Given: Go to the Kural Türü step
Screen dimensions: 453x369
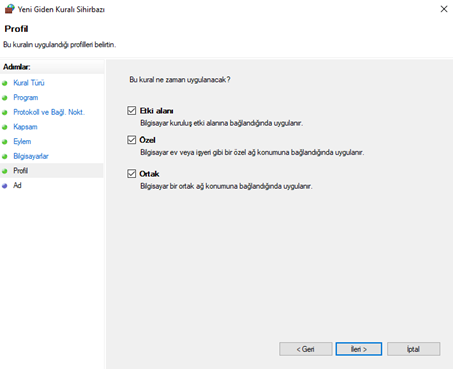Looking at the screenshot, I should tap(29, 83).
